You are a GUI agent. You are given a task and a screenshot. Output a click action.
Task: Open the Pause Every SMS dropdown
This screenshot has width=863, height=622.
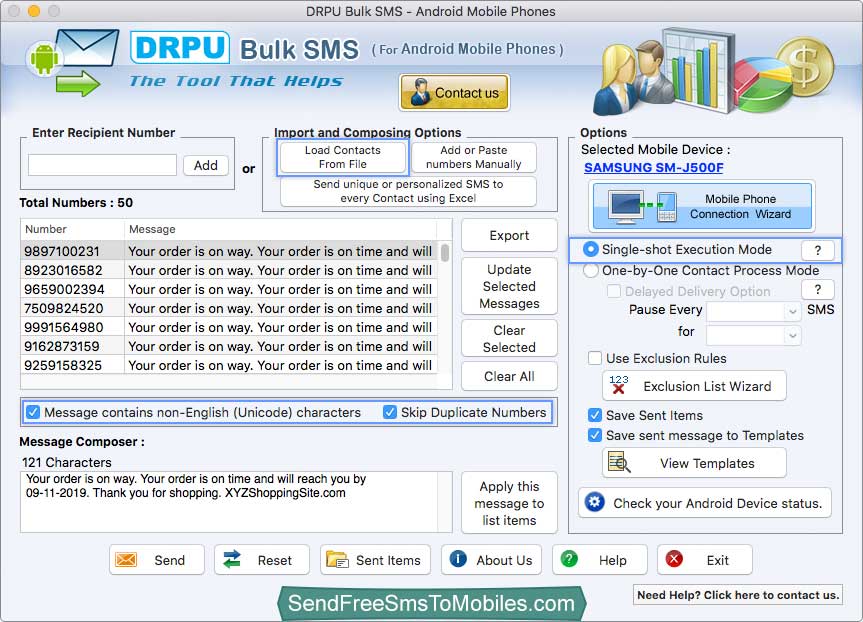click(x=753, y=312)
